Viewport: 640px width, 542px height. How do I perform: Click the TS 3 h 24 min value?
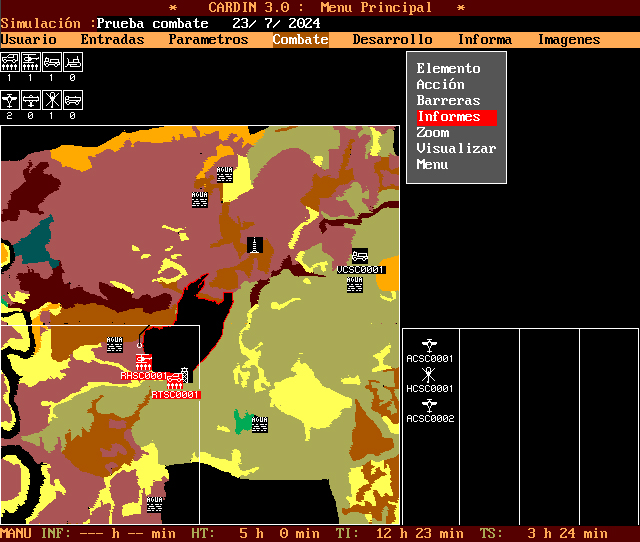point(567,533)
